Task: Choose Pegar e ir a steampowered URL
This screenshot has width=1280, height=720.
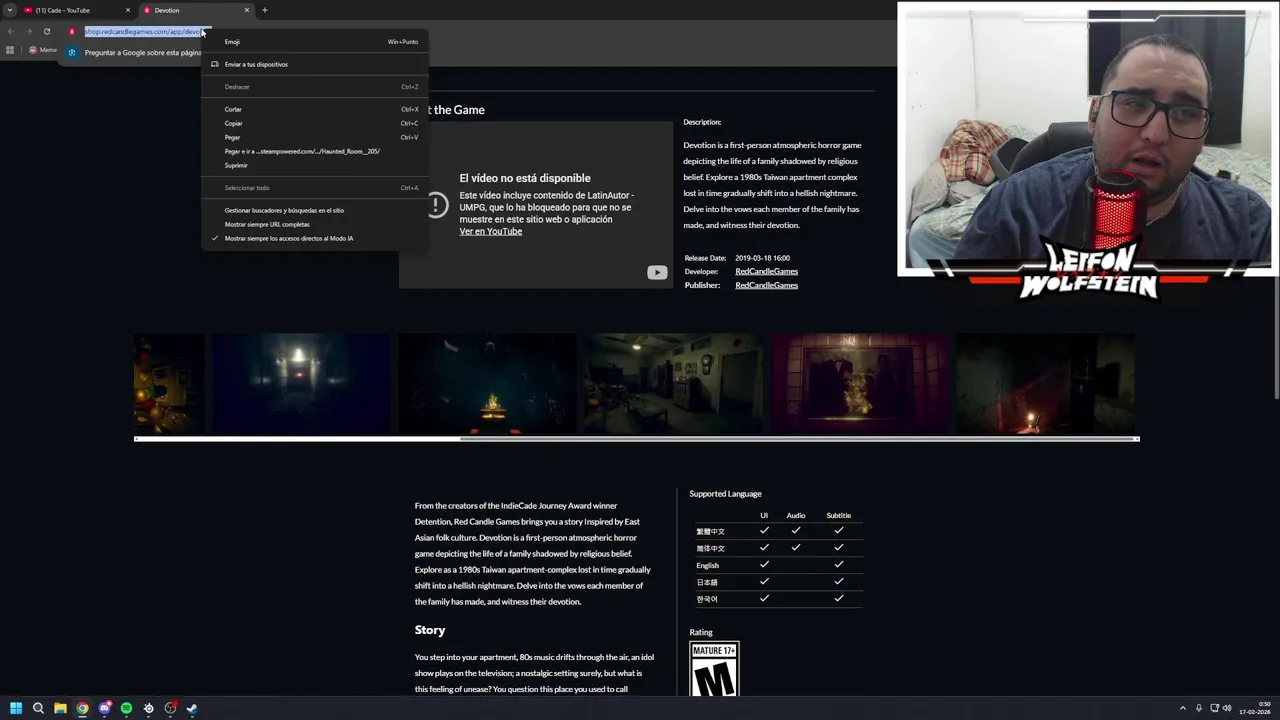Action: 314,151
